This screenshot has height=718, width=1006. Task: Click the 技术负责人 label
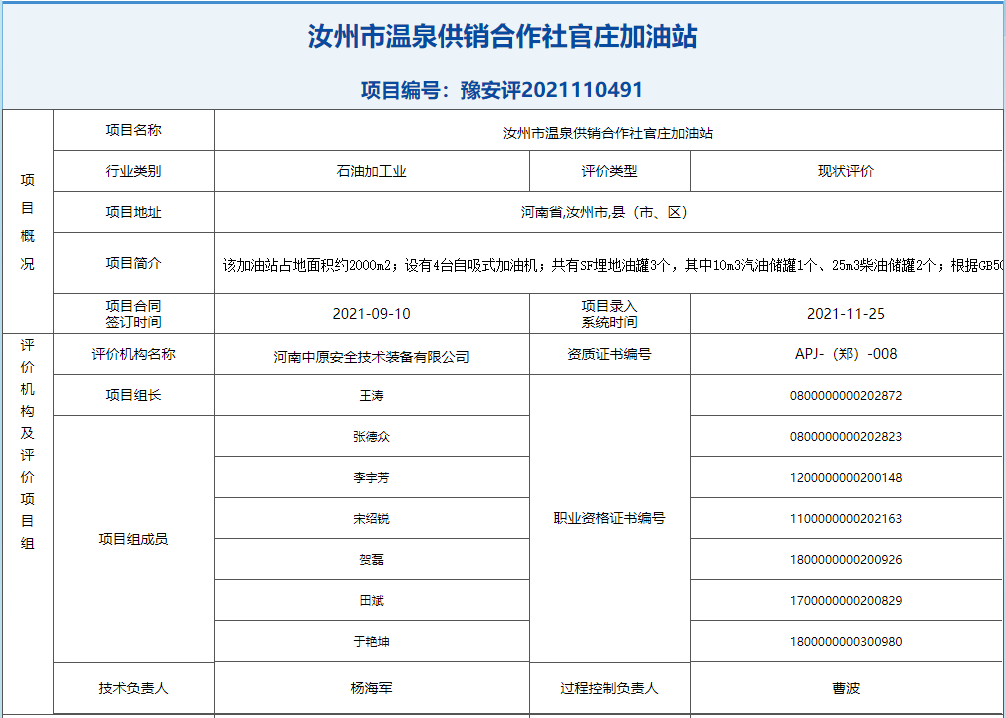click(133, 688)
